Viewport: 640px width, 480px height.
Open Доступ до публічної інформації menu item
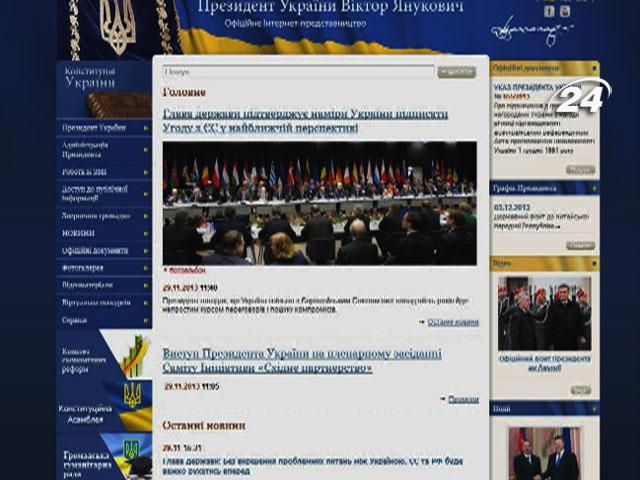[x=95, y=193]
